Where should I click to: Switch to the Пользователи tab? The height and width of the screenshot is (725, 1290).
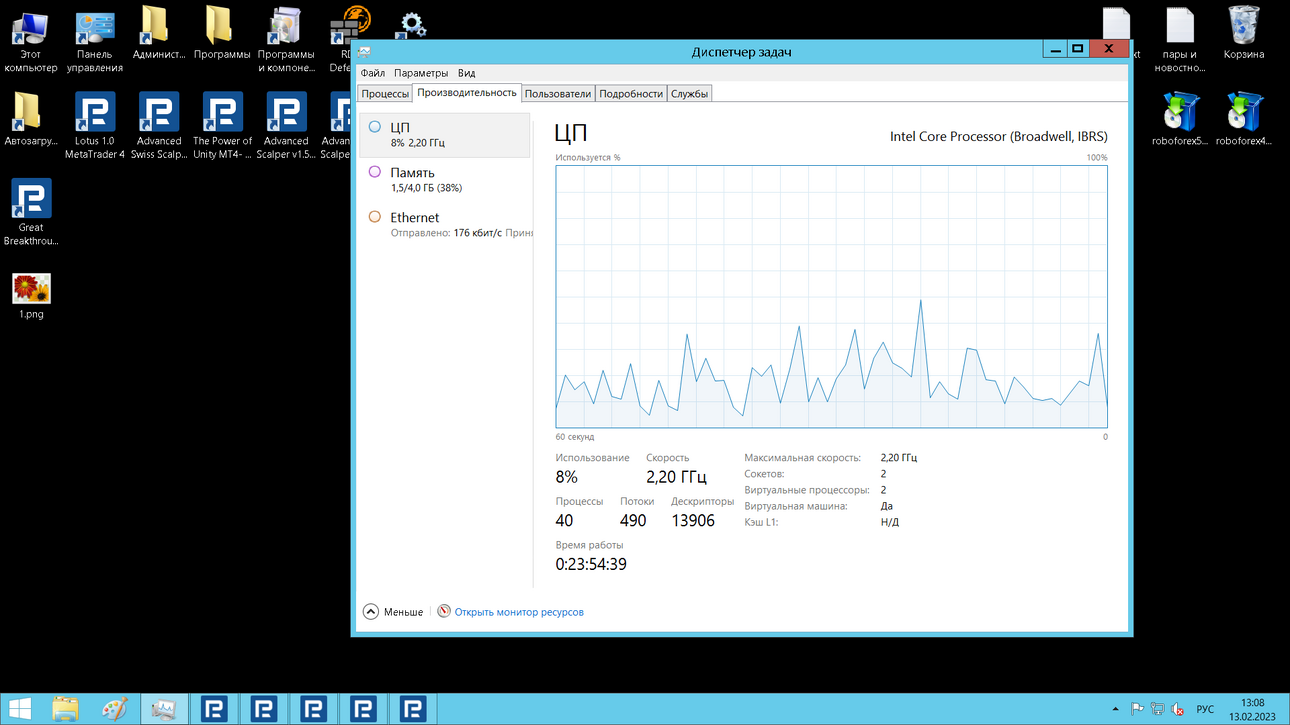[x=558, y=94]
